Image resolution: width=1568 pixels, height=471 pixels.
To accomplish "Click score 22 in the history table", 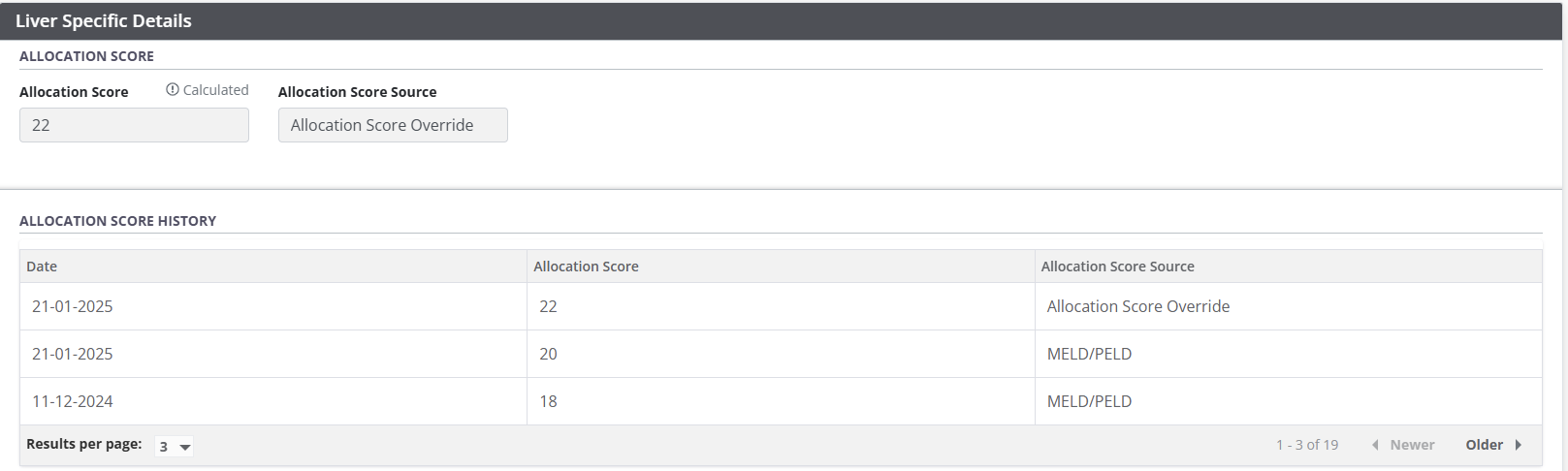I will [548, 306].
